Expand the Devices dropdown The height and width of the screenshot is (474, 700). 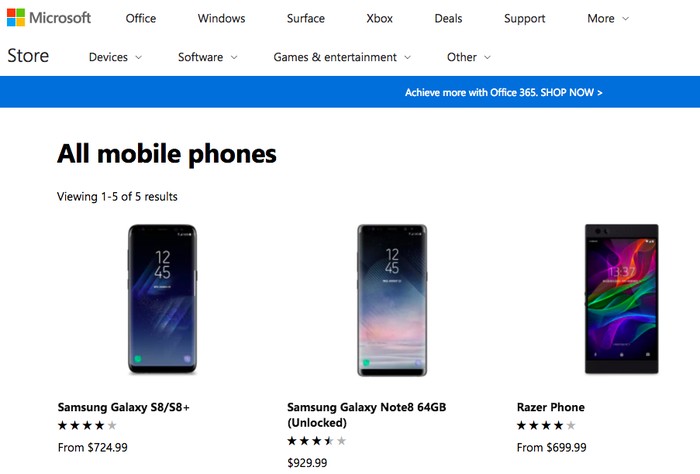pos(115,57)
